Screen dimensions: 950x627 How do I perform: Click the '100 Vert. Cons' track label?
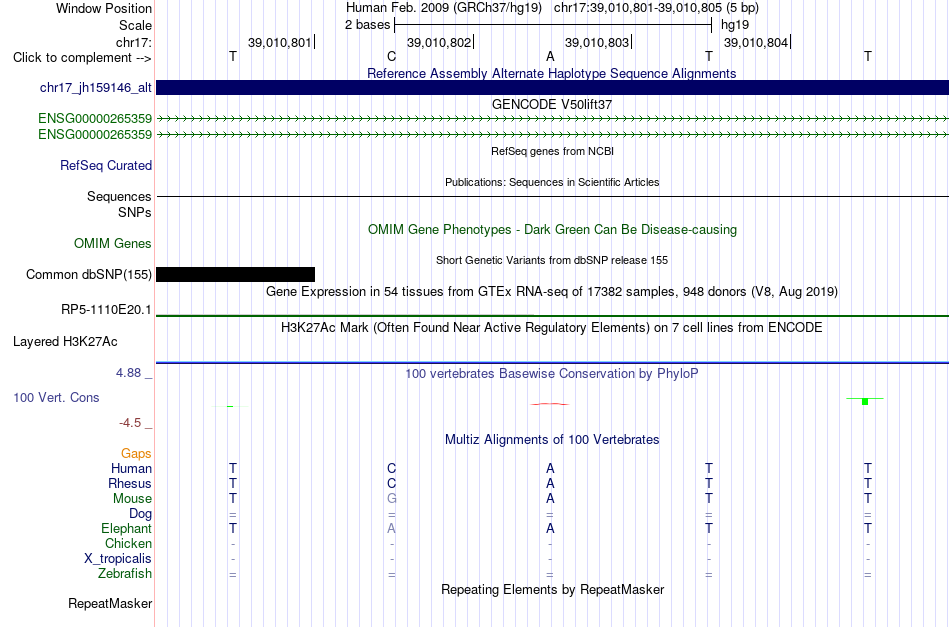(x=56, y=397)
